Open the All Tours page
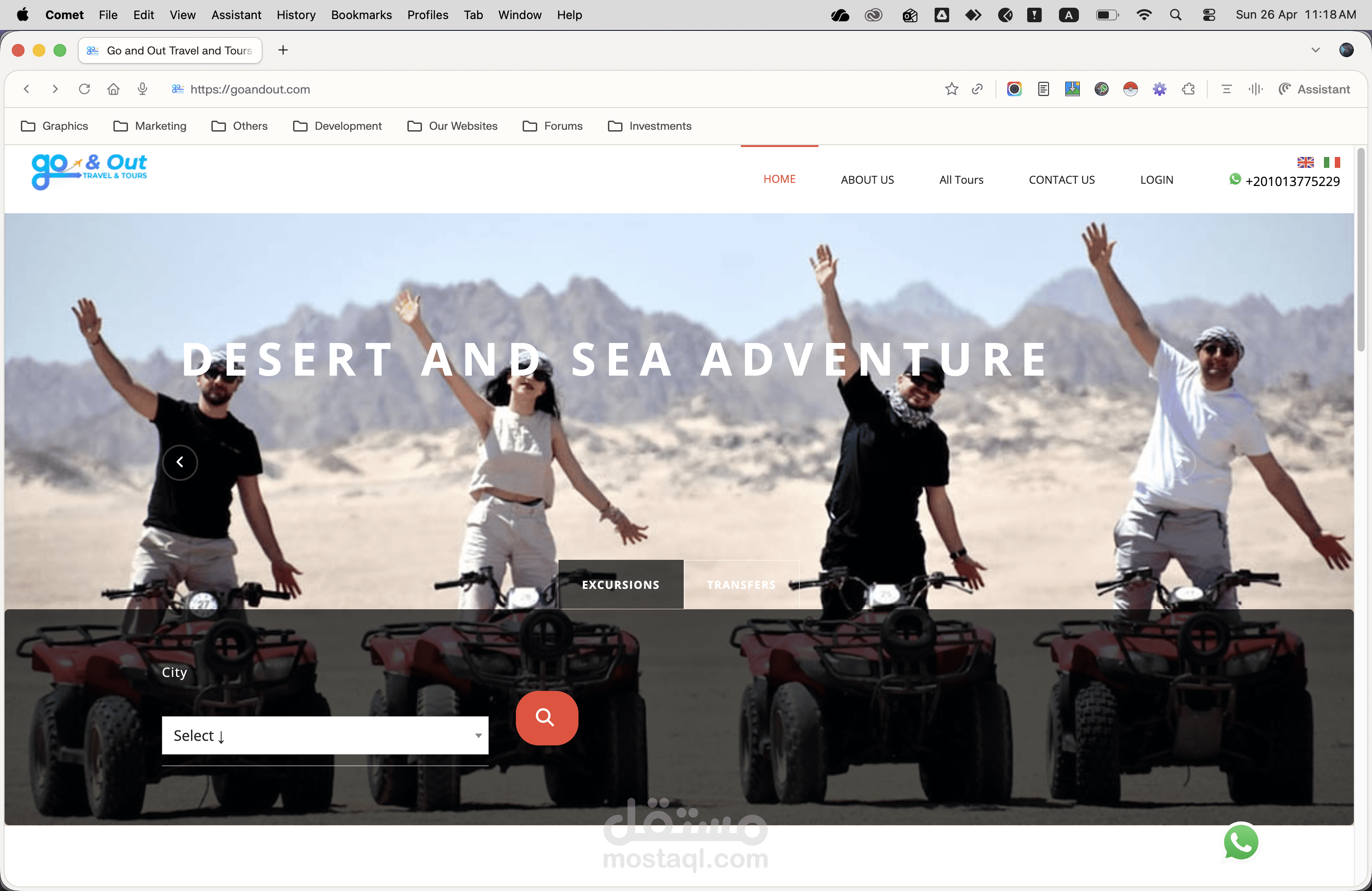The image size is (1372, 891). tap(961, 180)
